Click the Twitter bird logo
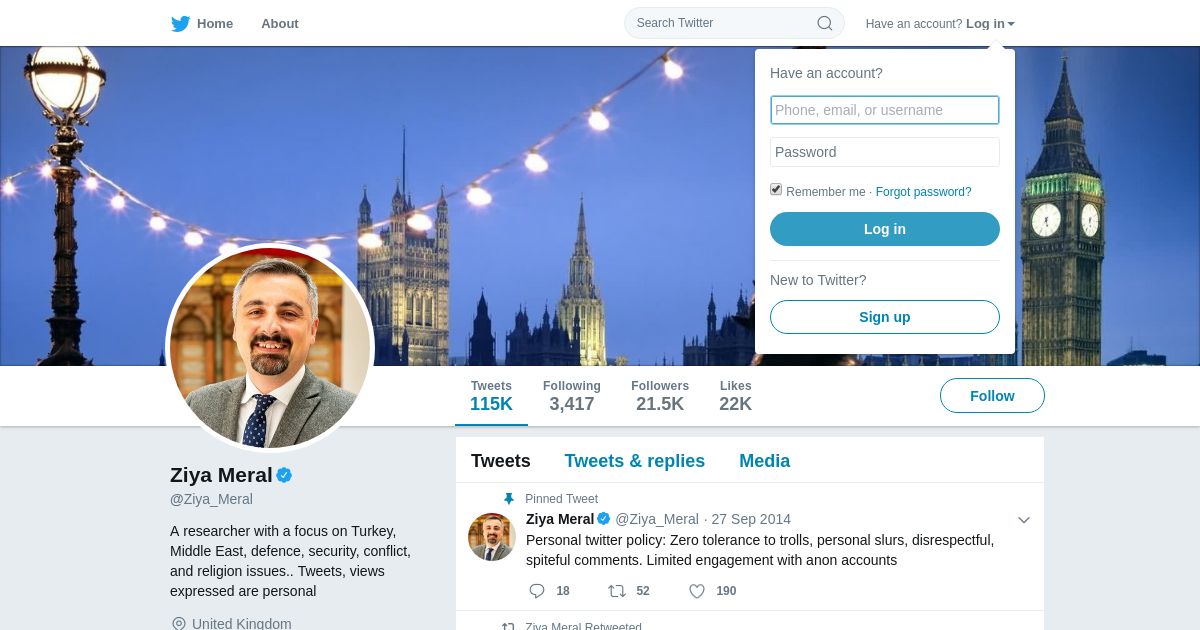 coord(180,24)
